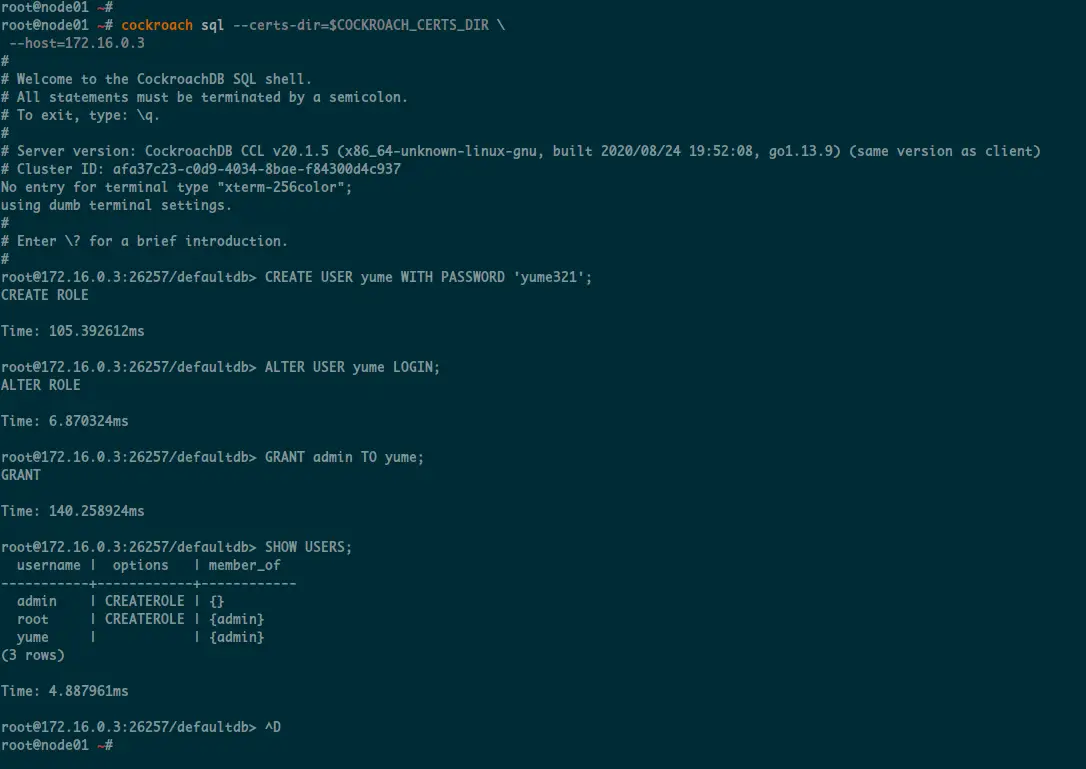Image resolution: width=1086 pixels, height=769 pixels.
Task: Click the 'options' column header
Action: coord(141,565)
